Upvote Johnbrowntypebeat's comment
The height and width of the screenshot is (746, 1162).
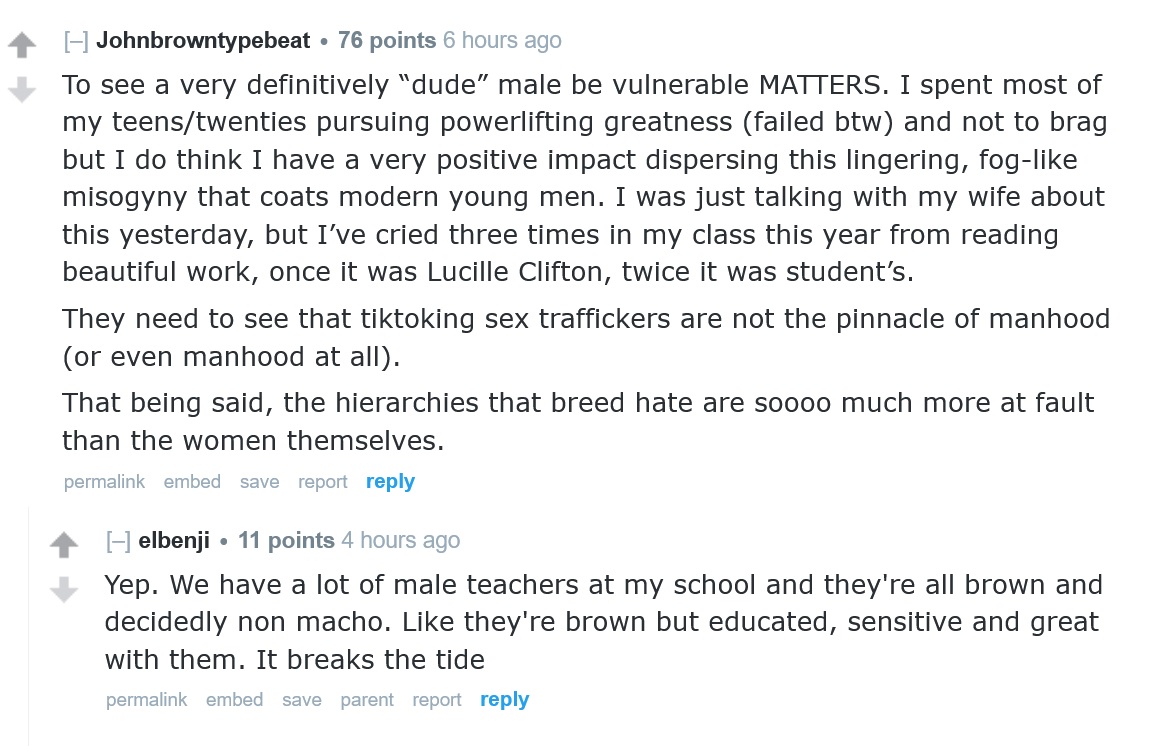coord(21,45)
